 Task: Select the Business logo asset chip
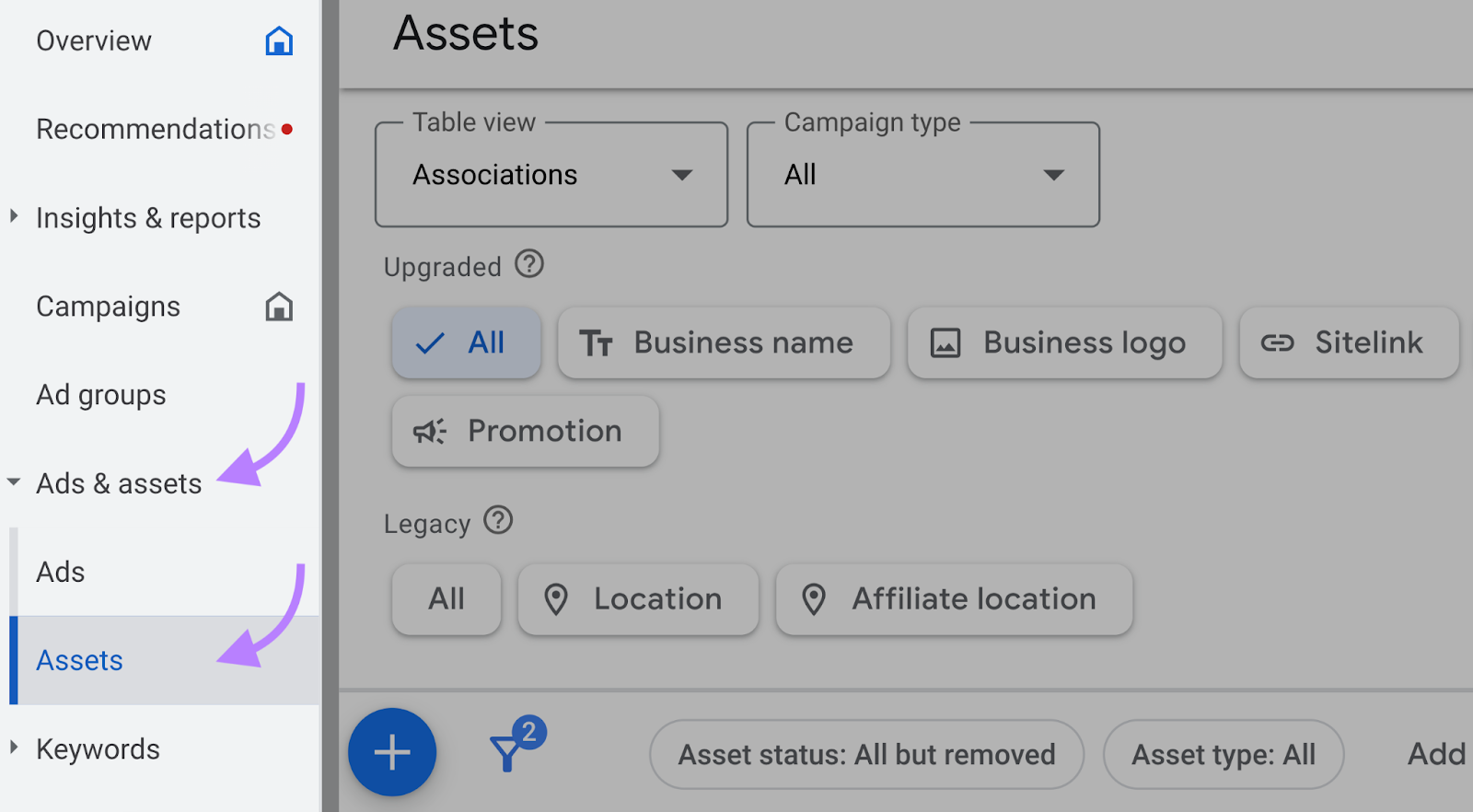point(1064,343)
